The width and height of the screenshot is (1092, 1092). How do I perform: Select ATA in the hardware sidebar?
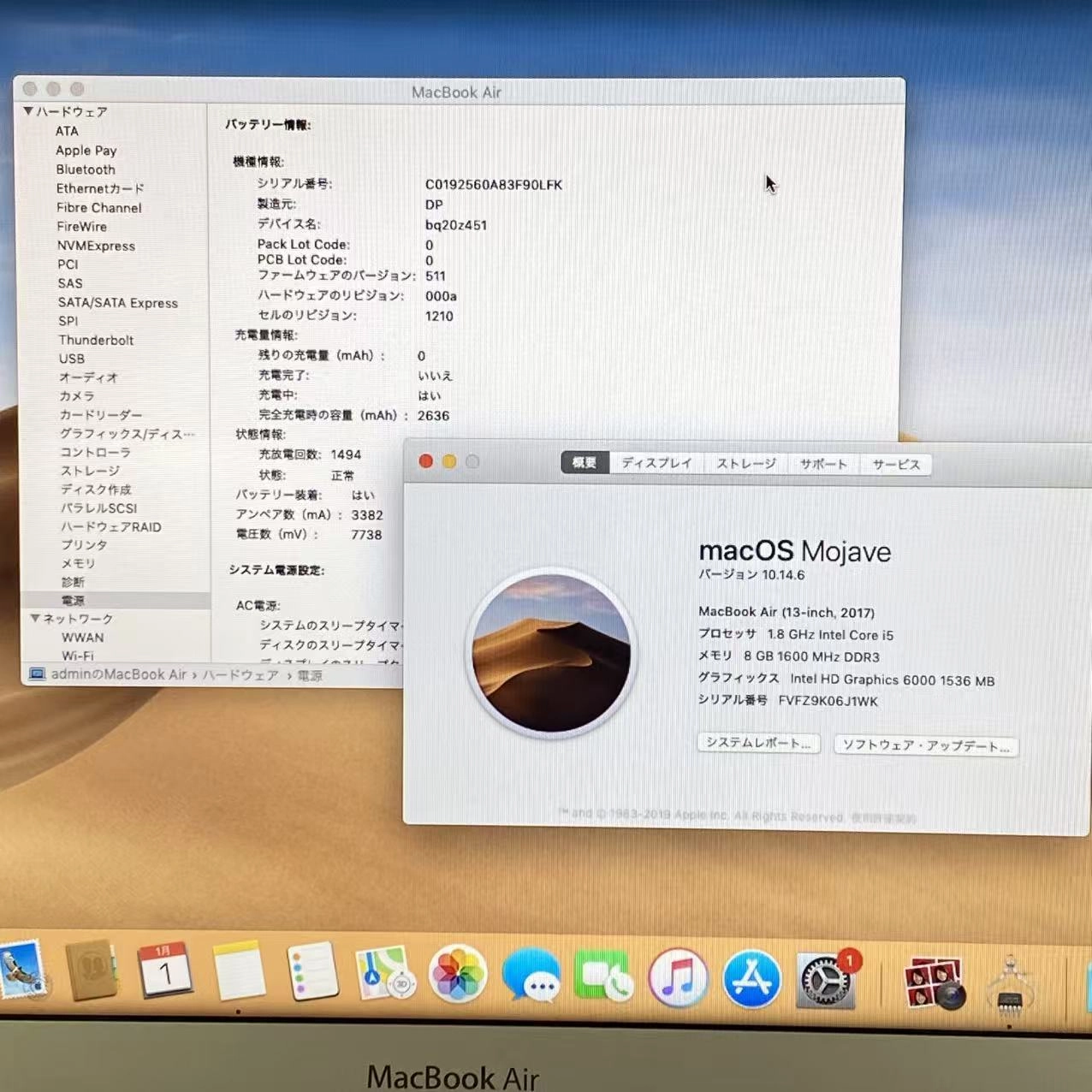coord(67,131)
